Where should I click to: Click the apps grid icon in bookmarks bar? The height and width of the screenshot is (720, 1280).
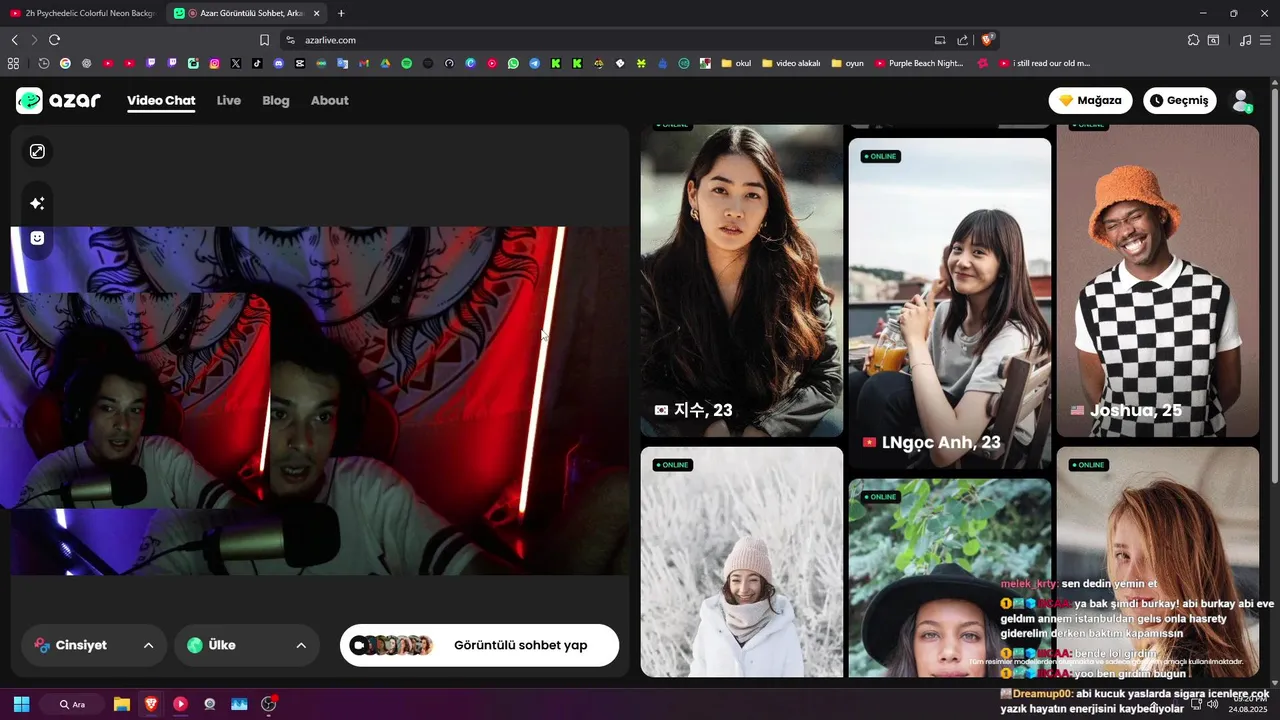coord(13,63)
